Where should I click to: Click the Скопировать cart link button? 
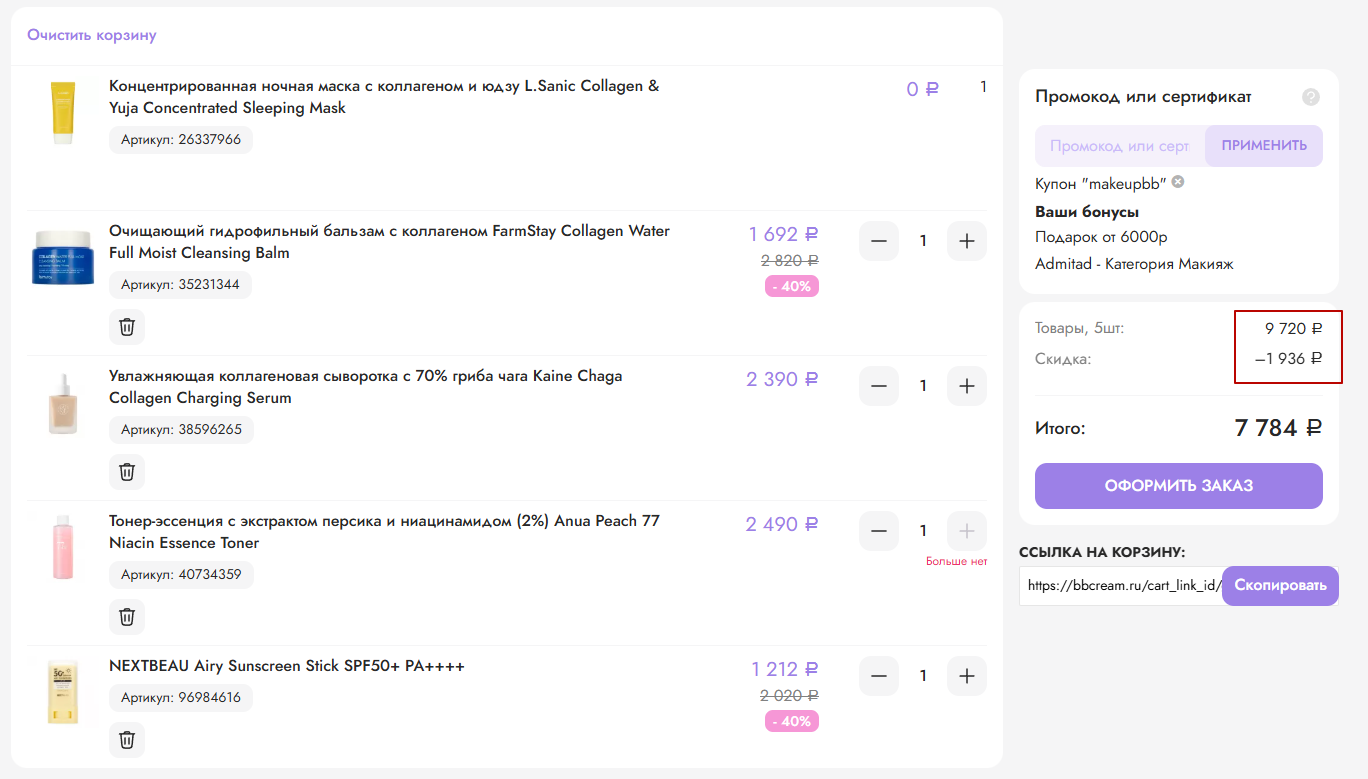click(1280, 586)
